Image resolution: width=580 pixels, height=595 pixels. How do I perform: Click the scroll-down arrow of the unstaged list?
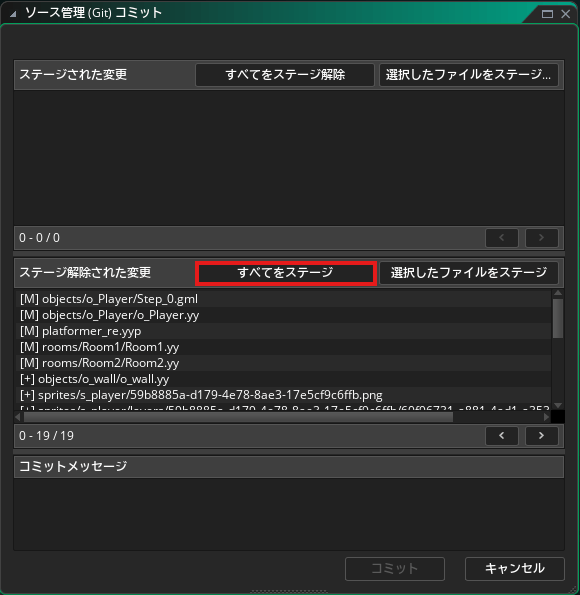(x=558, y=405)
